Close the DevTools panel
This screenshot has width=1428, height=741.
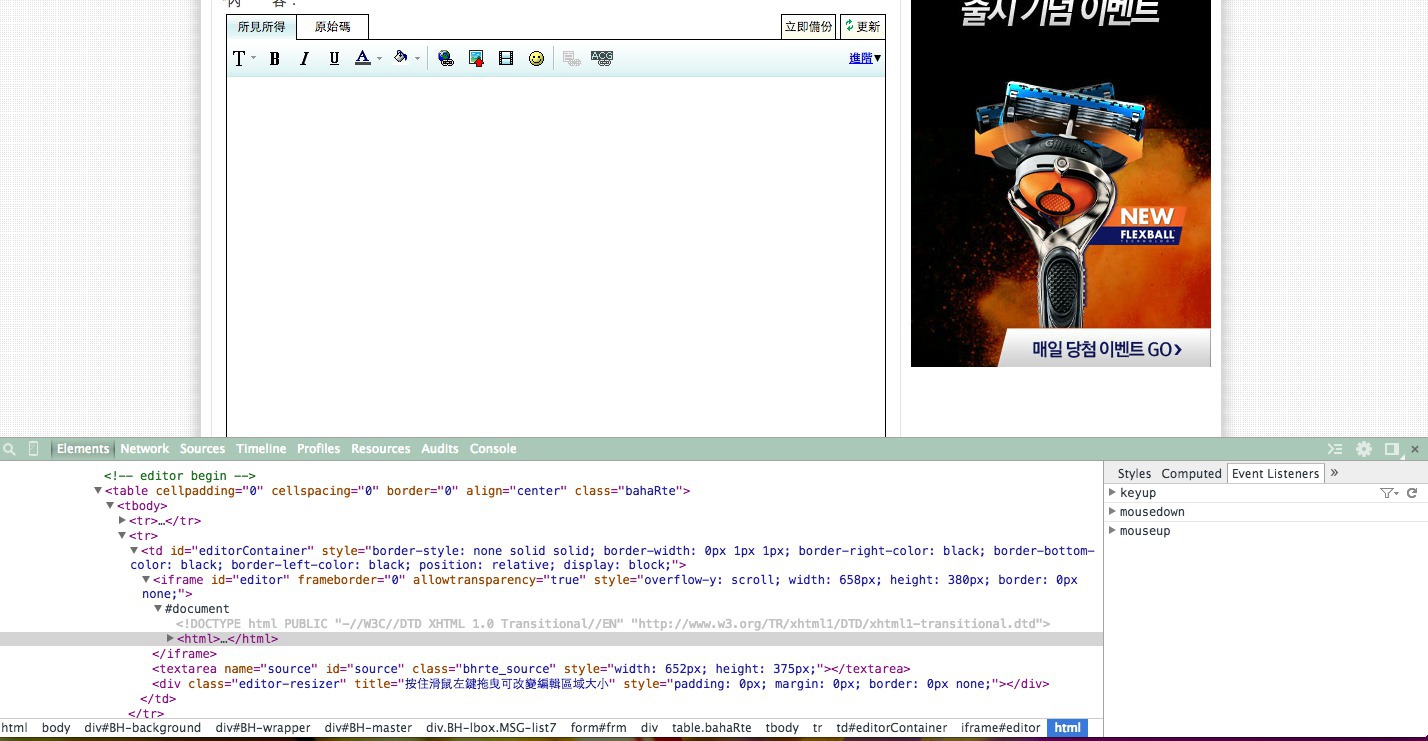(x=1415, y=449)
